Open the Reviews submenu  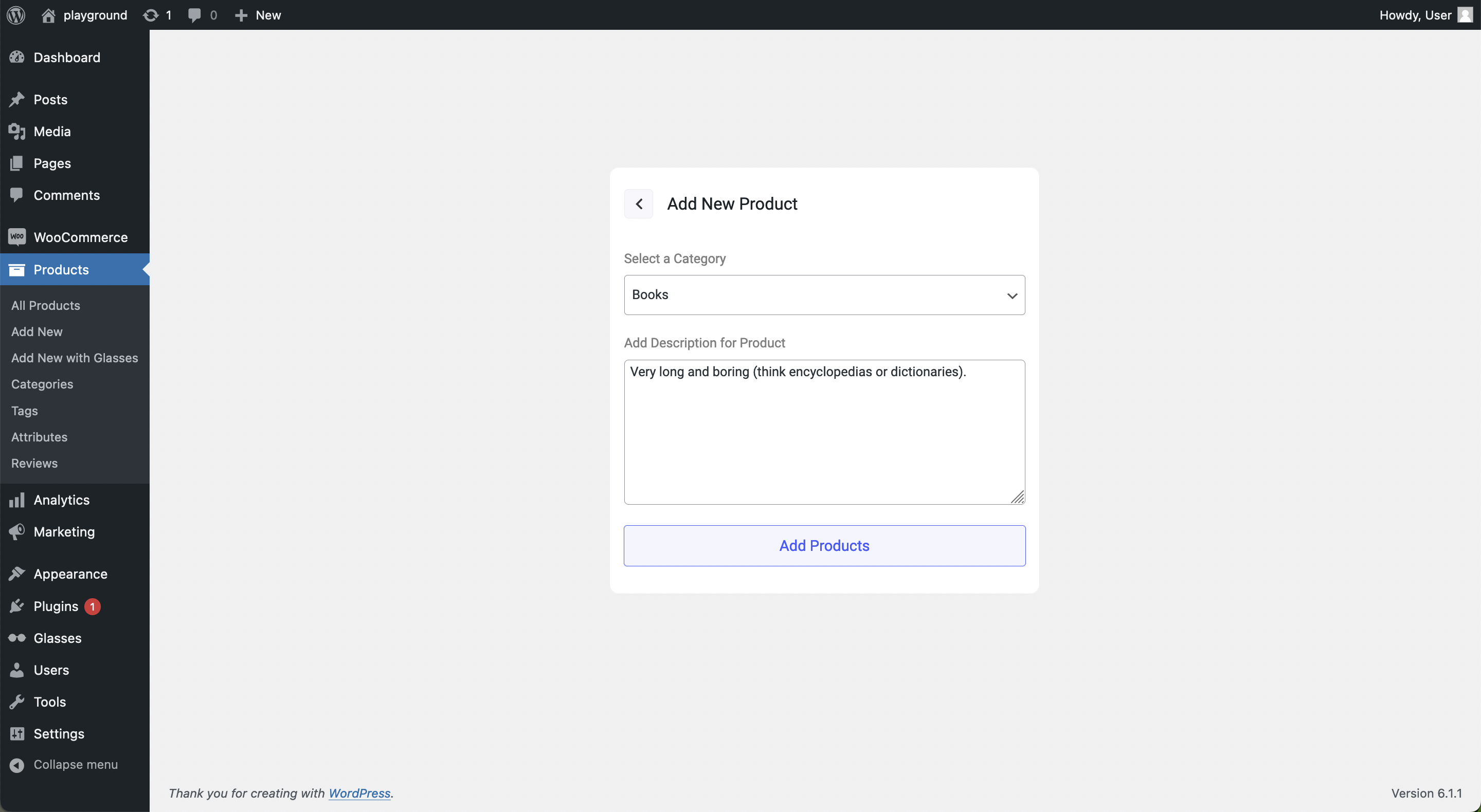click(34, 463)
